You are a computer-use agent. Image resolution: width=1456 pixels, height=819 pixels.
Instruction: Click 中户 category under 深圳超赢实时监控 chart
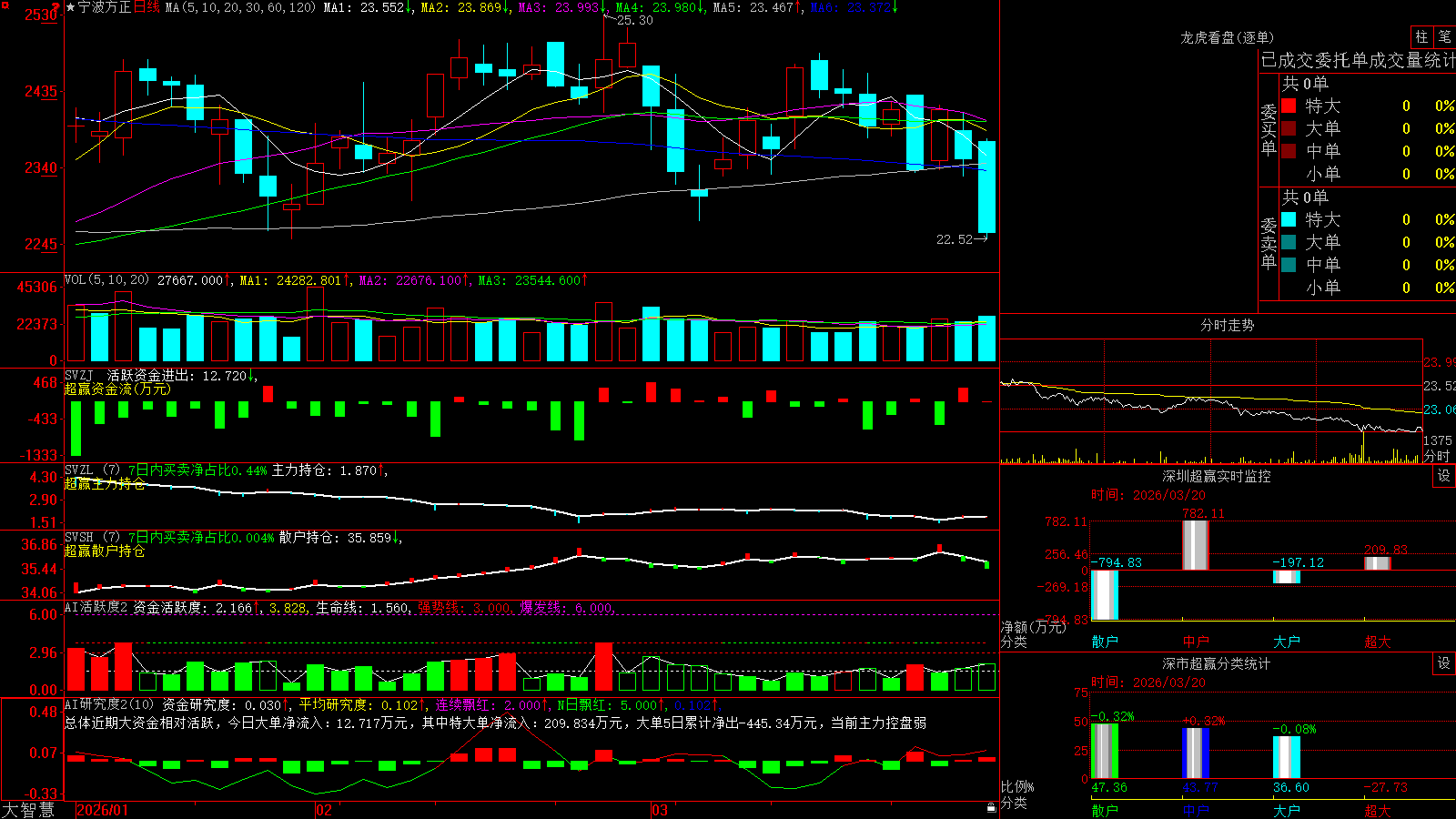click(x=1196, y=642)
